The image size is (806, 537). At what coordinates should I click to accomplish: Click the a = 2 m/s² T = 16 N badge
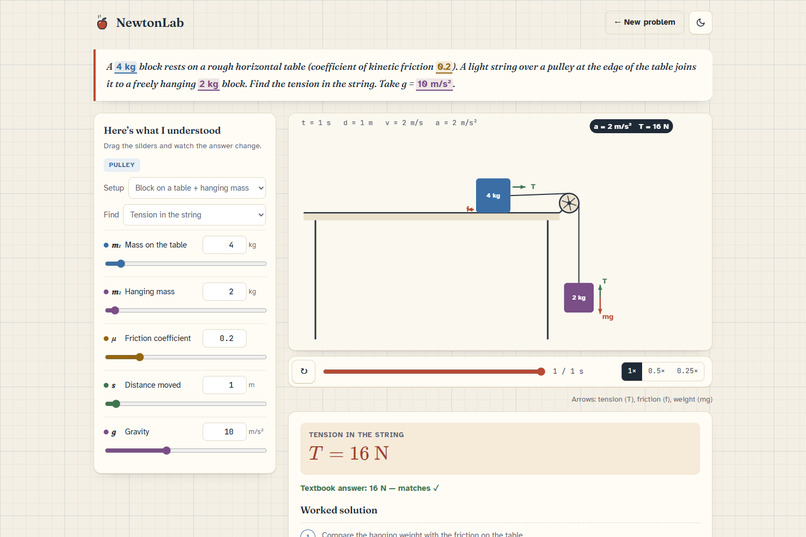(x=631, y=126)
